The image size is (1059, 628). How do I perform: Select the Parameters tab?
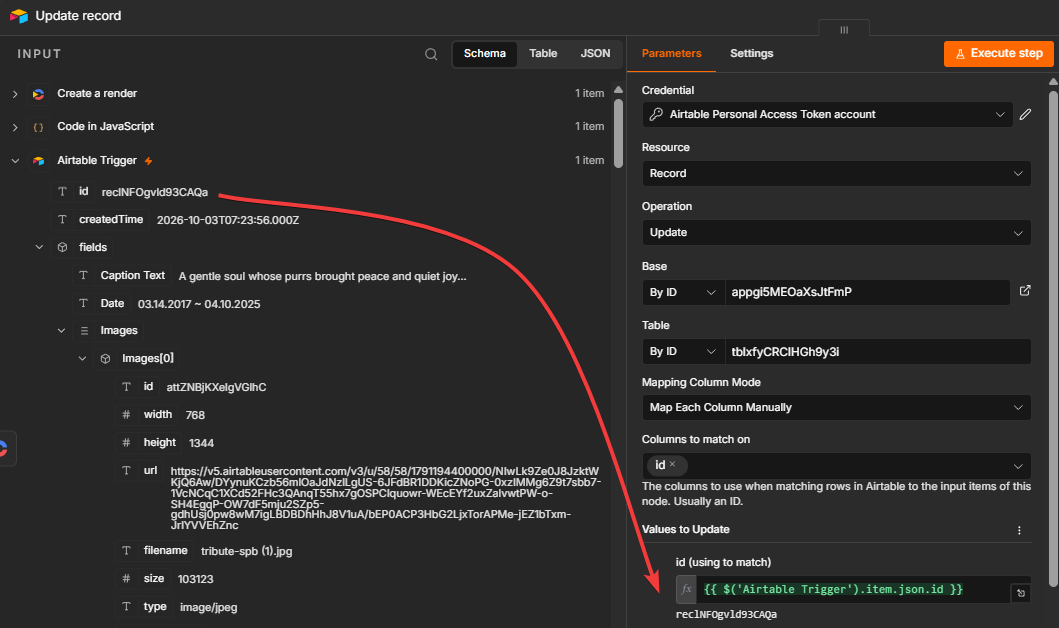click(x=671, y=53)
